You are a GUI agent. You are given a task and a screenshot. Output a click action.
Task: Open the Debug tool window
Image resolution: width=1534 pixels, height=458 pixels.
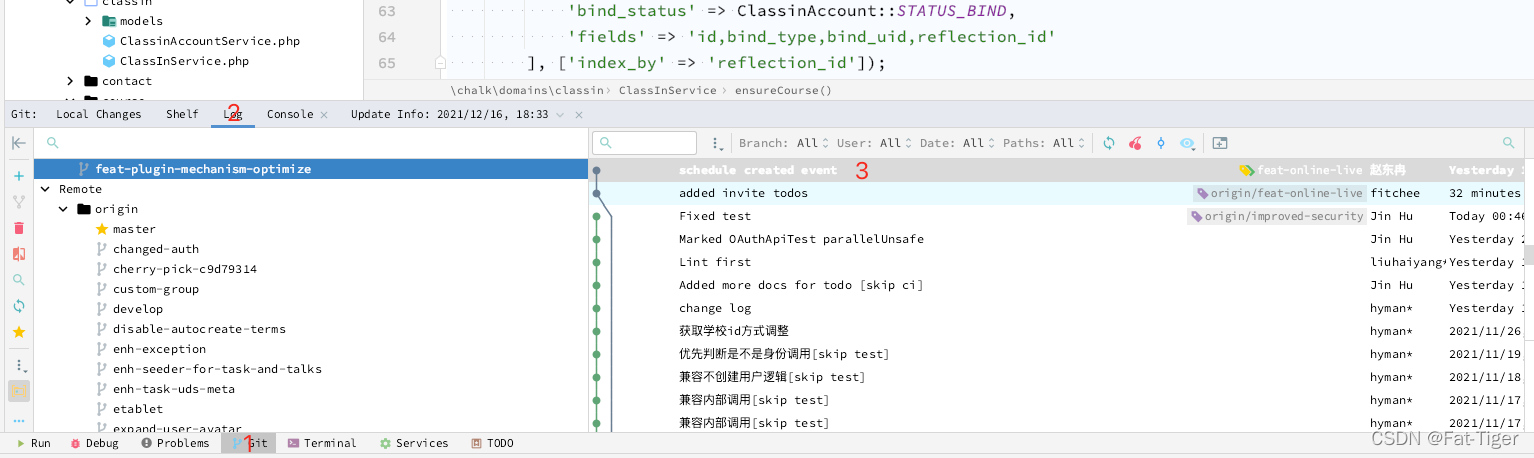point(95,443)
